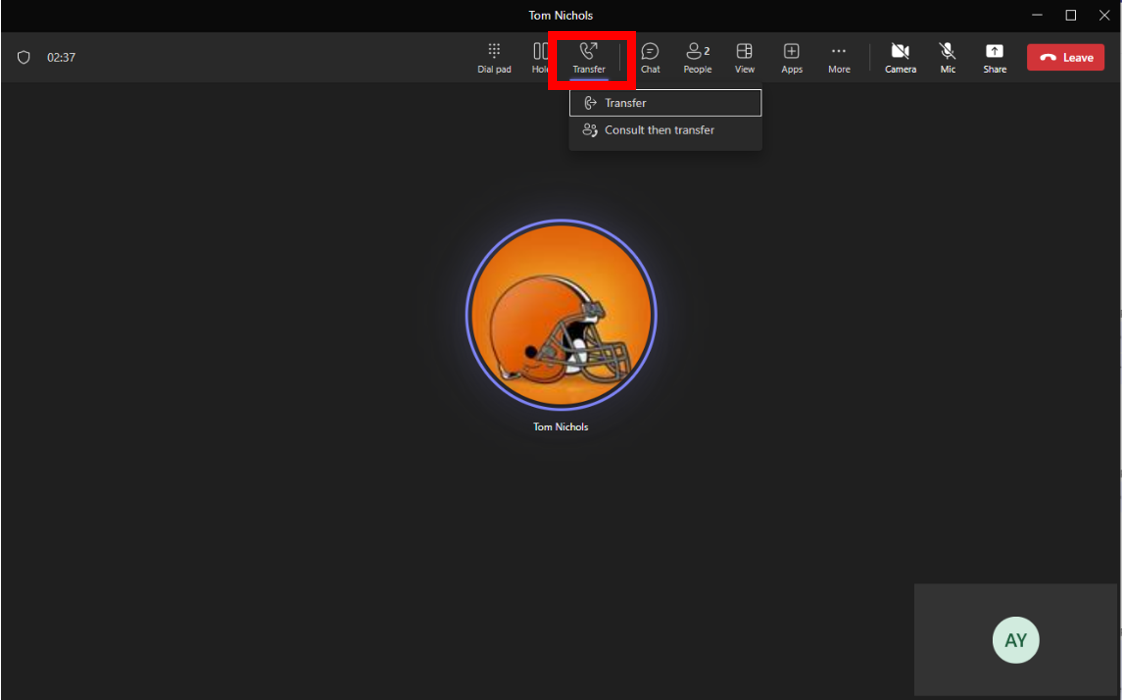Put the call on Hold
Viewport: 1122px width, 700px height.
(x=540, y=58)
